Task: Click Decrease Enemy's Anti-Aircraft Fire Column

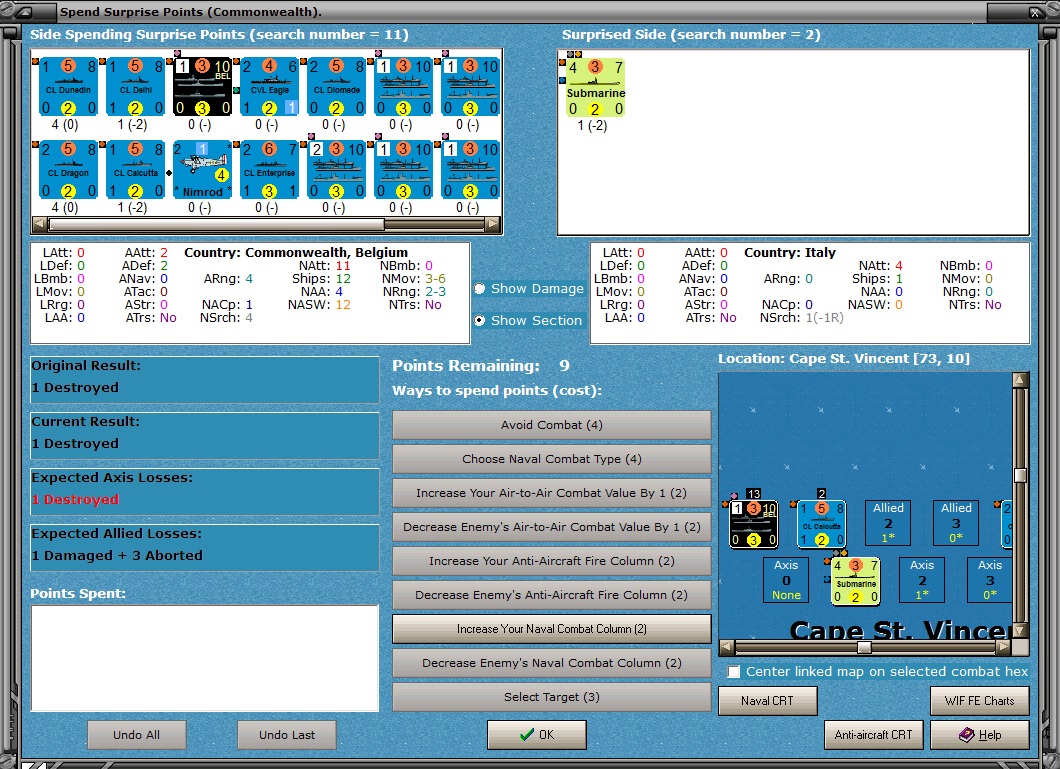Action: tap(552, 595)
